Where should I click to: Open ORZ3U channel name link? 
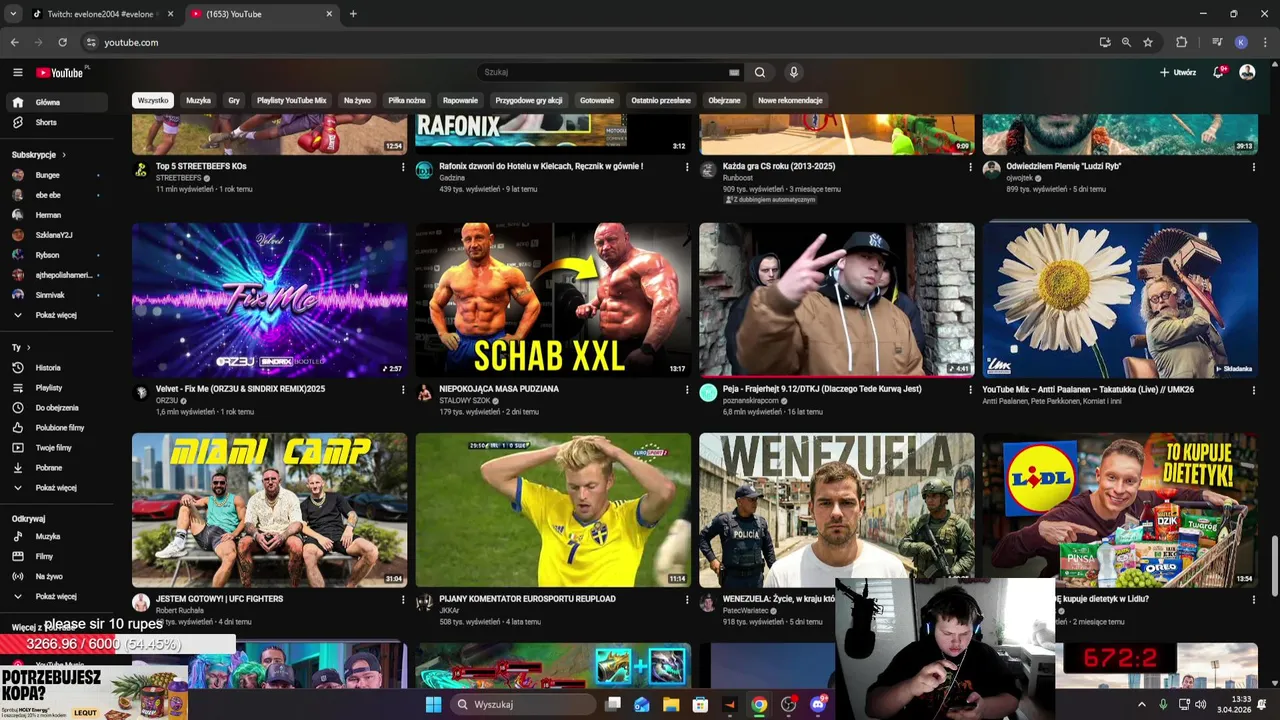167,400
